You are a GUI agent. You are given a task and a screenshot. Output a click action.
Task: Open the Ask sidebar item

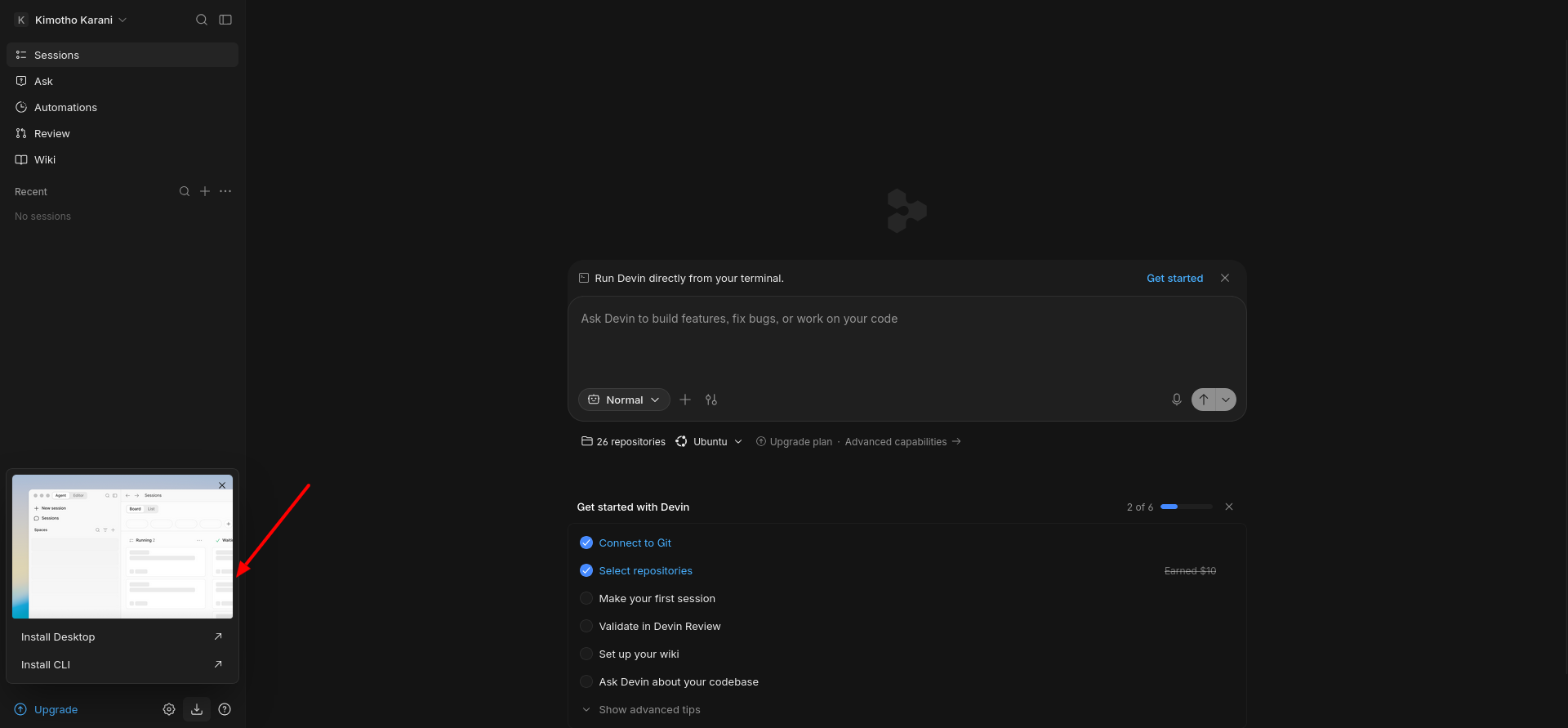pos(122,81)
